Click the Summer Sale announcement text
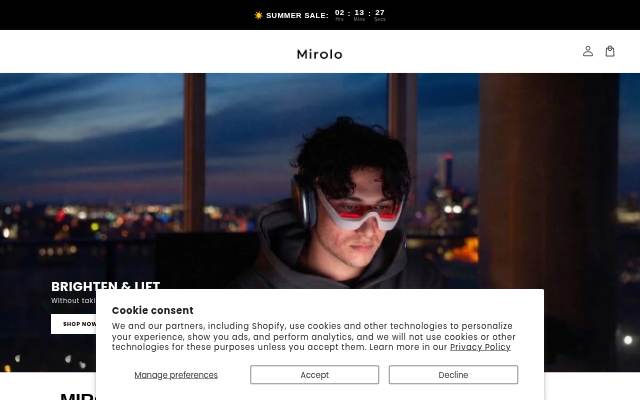 pos(297,16)
